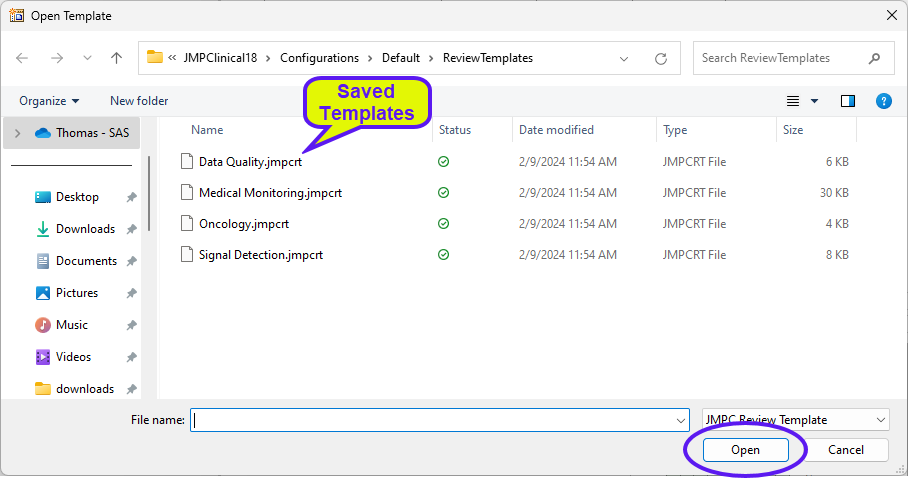Expand the address bar history dropdown
The image size is (908, 478).
click(624, 59)
